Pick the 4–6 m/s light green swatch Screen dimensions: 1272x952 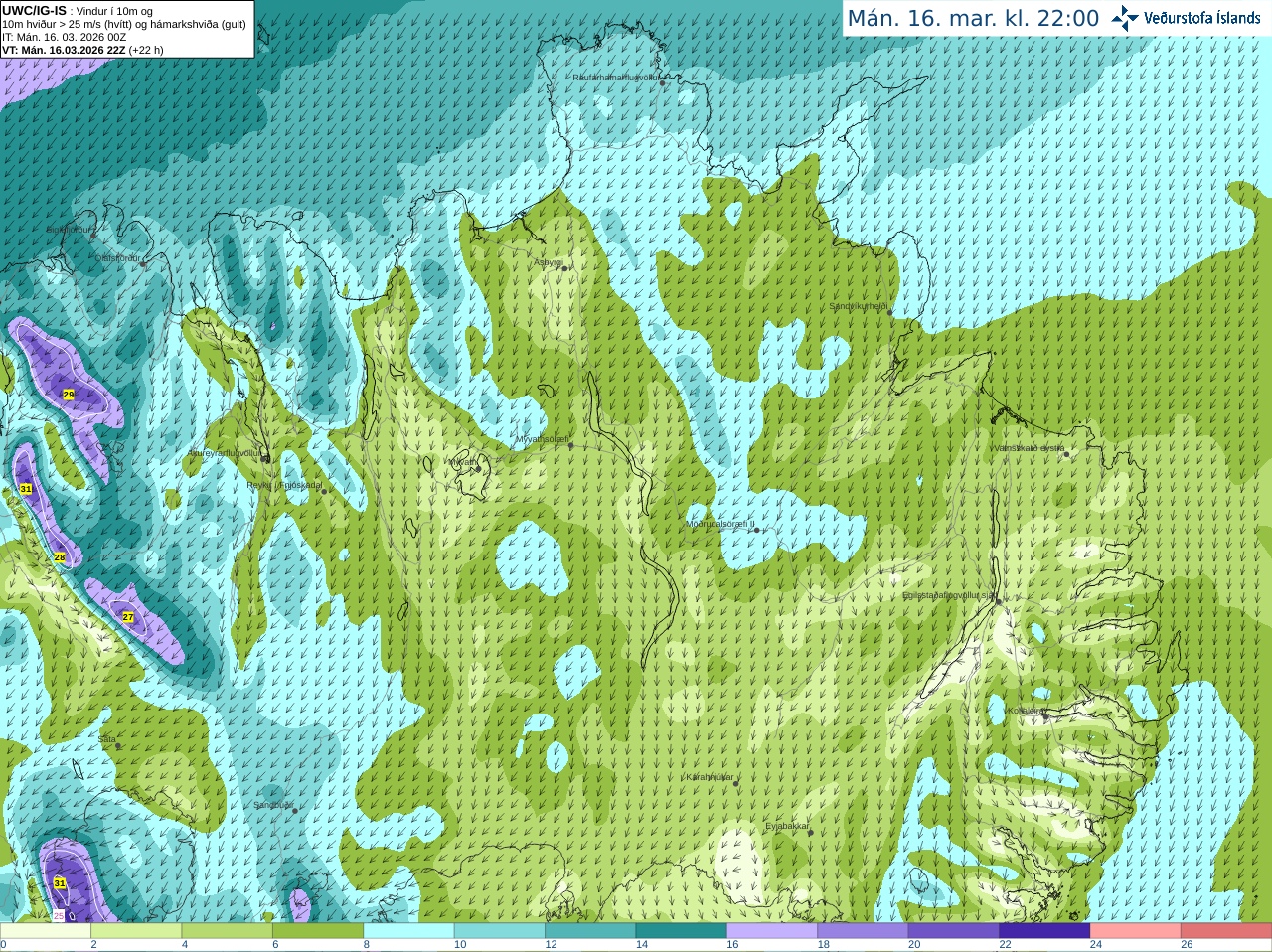point(228,930)
